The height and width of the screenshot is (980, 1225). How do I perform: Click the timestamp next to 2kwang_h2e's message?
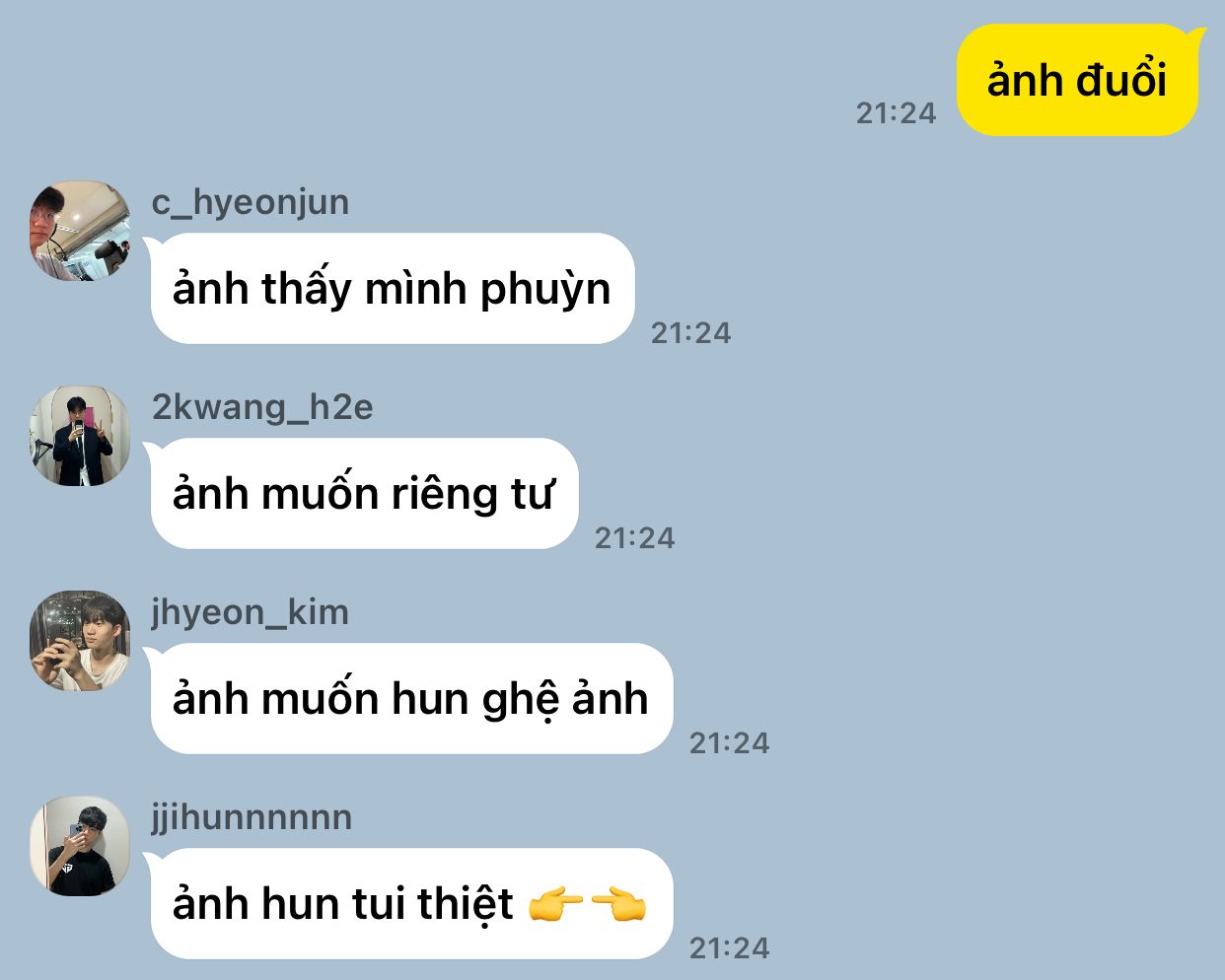[634, 538]
